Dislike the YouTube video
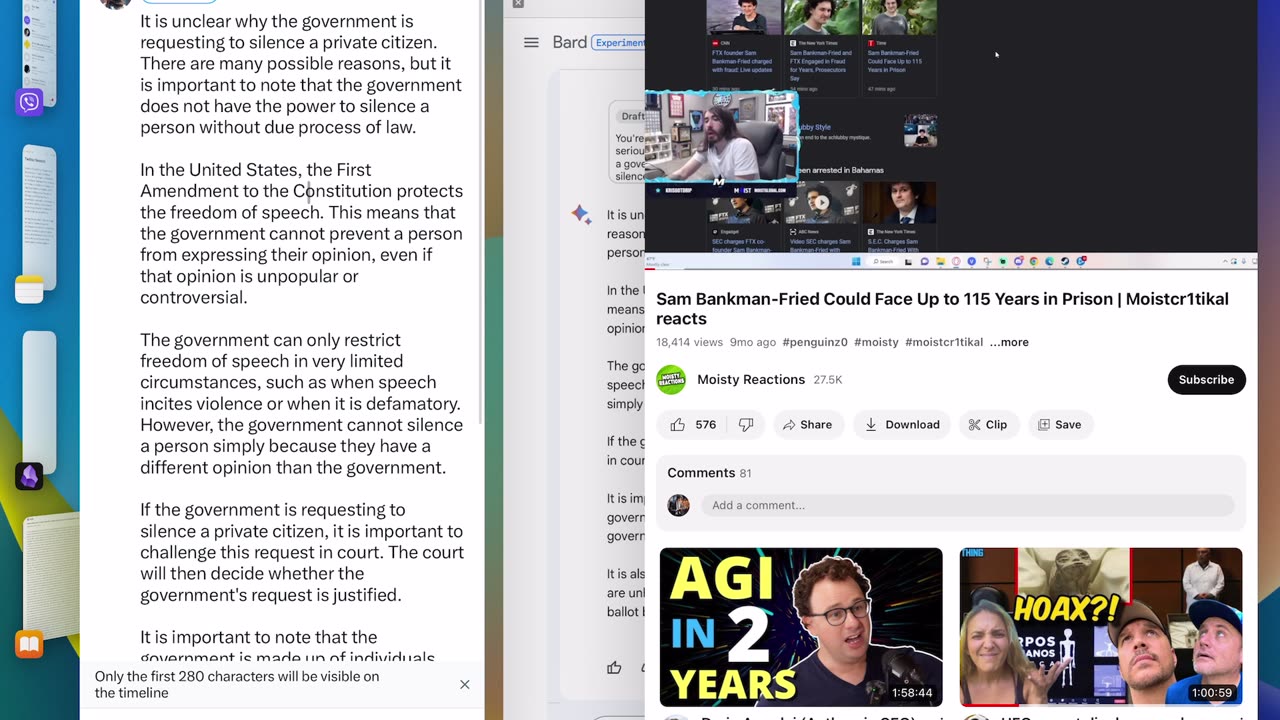The width and height of the screenshot is (1280, 720). coord(746,425)
